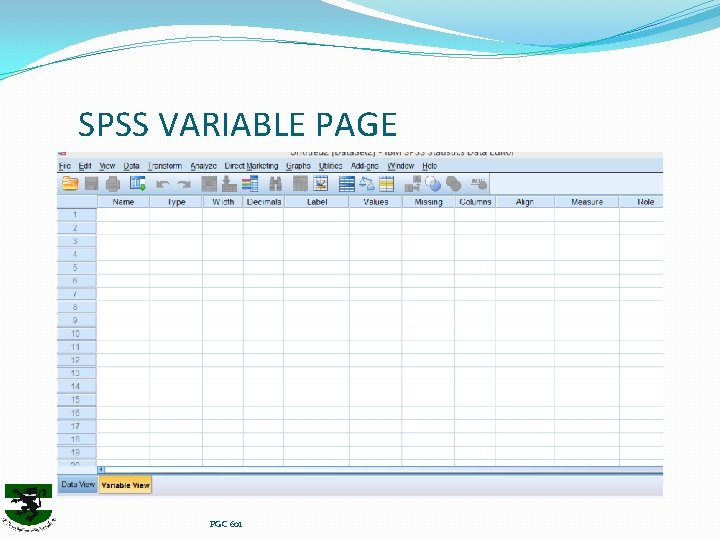
Task: Click the Weight Cases scale icon
Action: [x=366, y=184]
